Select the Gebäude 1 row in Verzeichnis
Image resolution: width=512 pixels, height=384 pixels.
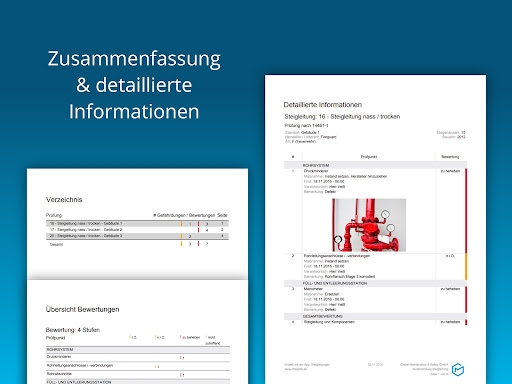[137, 223]
